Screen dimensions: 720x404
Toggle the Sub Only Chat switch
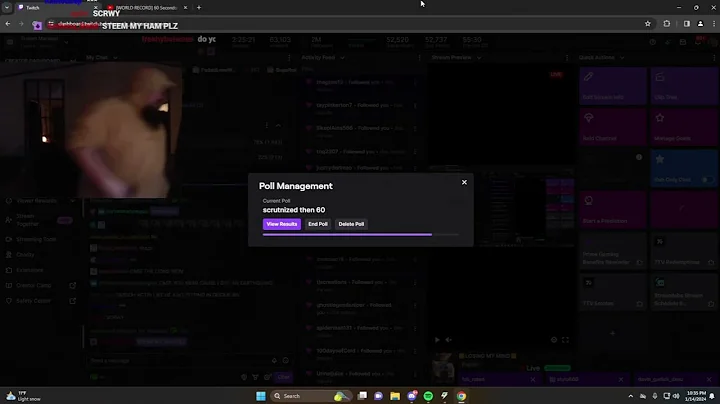tap(708, 180)
